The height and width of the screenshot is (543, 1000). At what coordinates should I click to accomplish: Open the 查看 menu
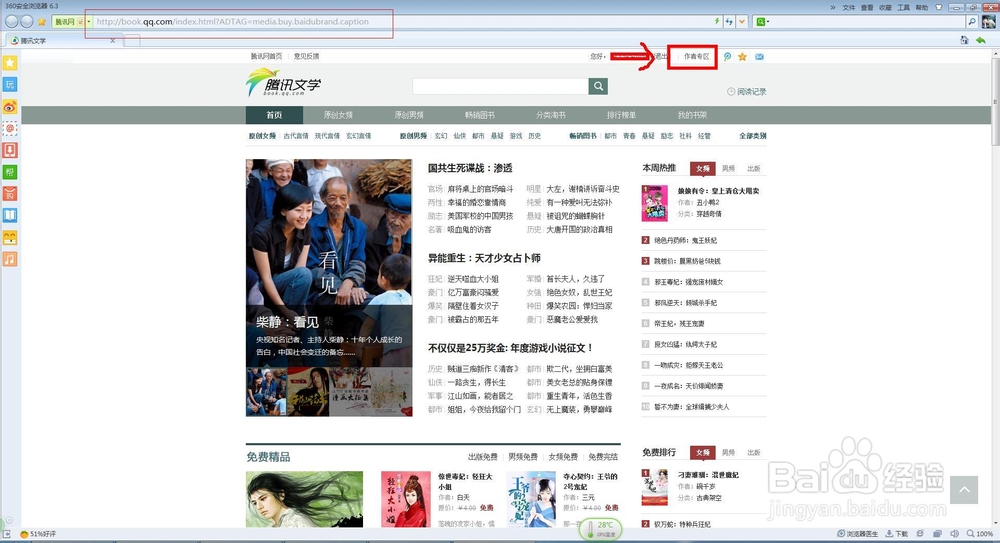point(867,7)
